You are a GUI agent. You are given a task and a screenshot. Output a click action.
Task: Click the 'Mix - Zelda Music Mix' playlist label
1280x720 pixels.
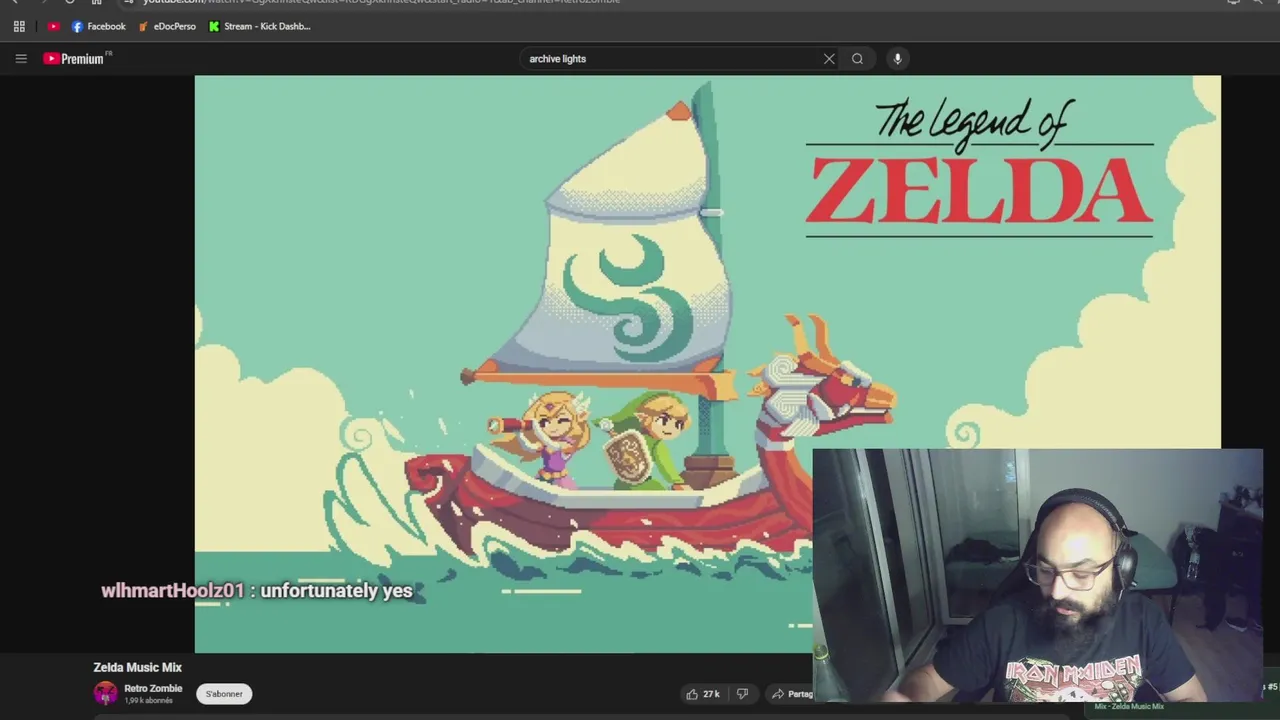[x=1129, y=707]
